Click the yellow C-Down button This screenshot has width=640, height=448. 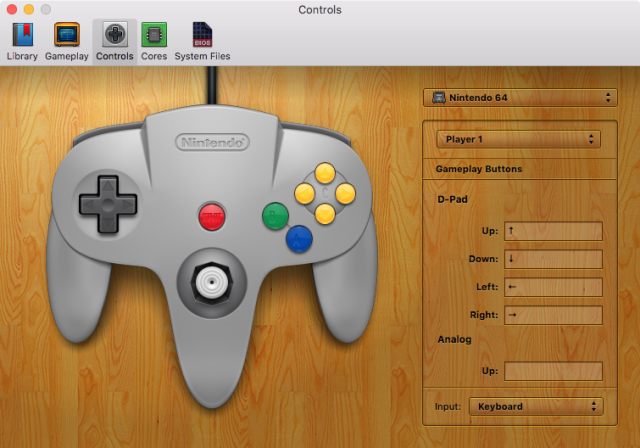tap(325, 214)
